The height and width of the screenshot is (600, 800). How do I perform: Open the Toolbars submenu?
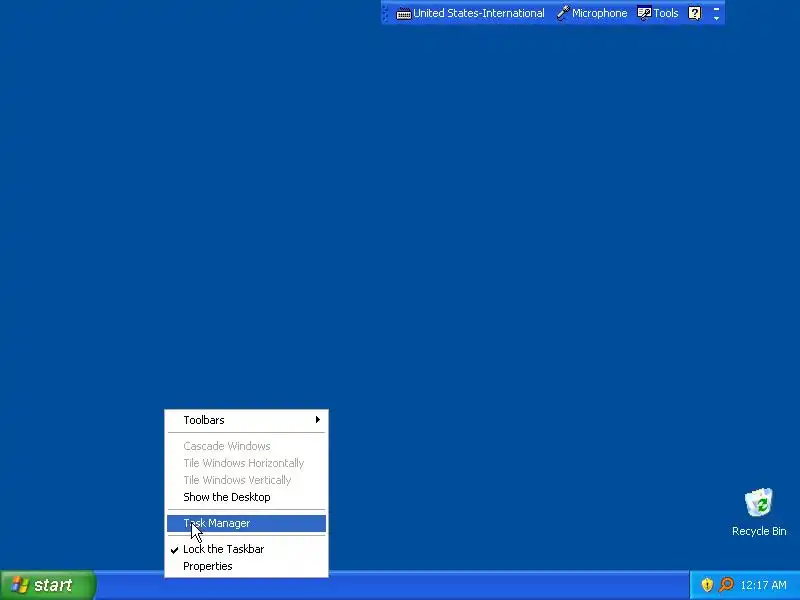tap(246, 420)
